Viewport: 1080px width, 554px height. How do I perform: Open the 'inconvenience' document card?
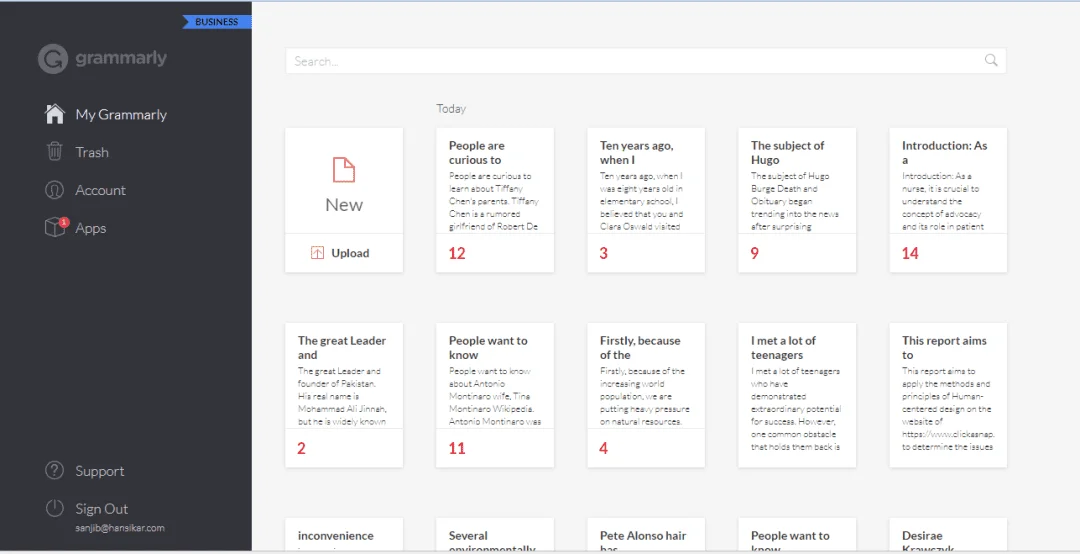[x=344, y=535]
